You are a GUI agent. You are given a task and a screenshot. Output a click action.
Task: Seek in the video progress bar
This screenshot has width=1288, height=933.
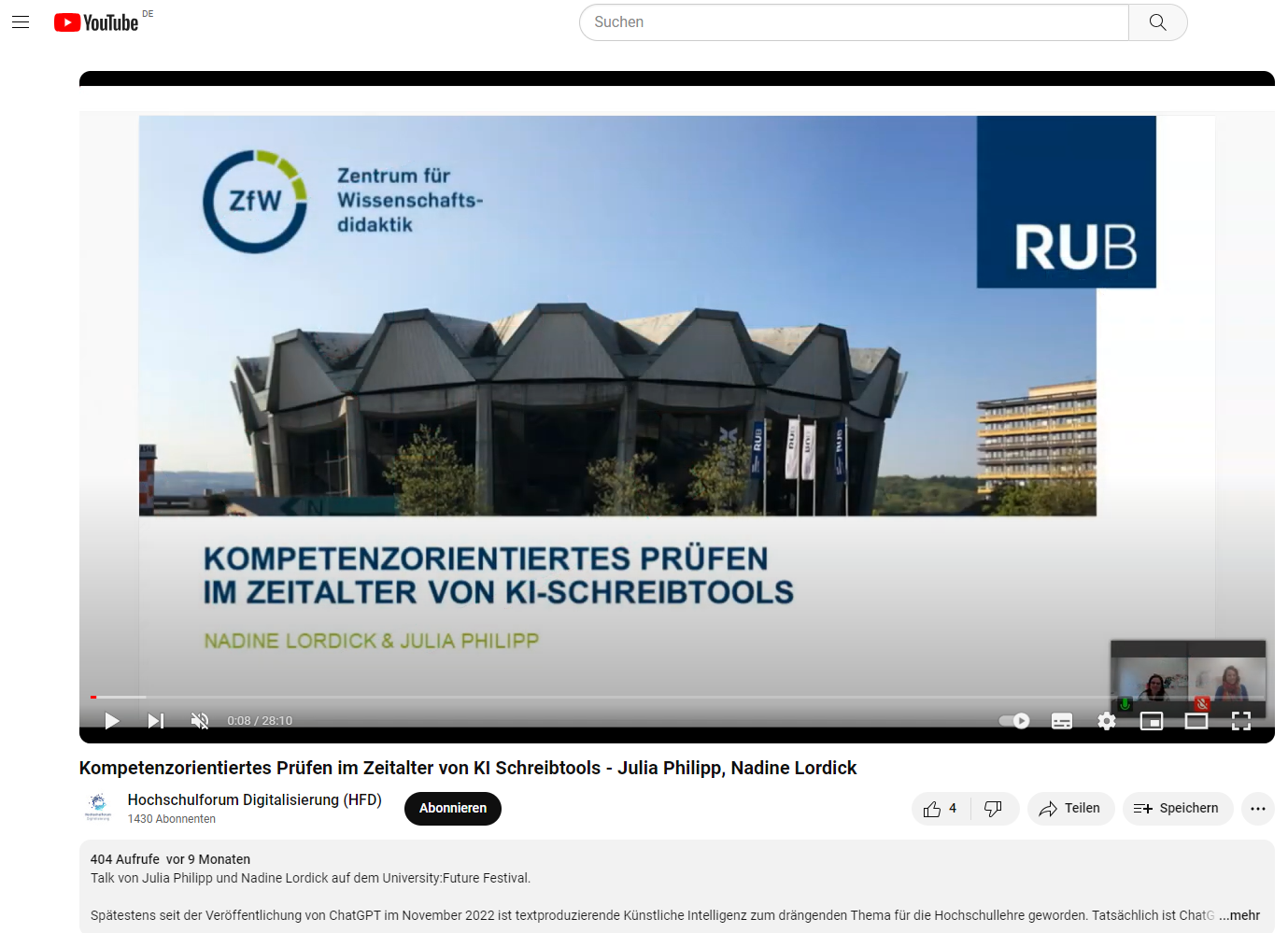coord(677,697)
